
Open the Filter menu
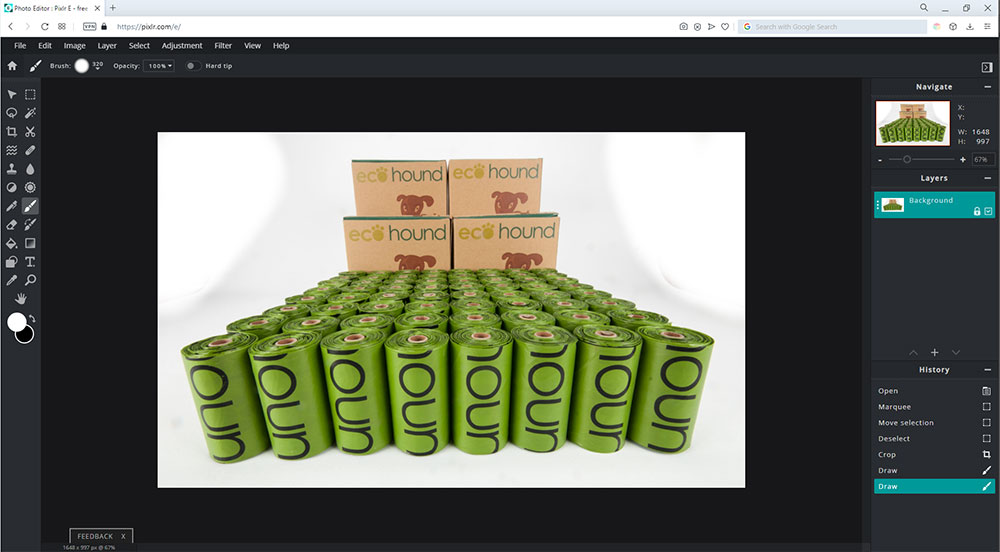tap(223, 46)
